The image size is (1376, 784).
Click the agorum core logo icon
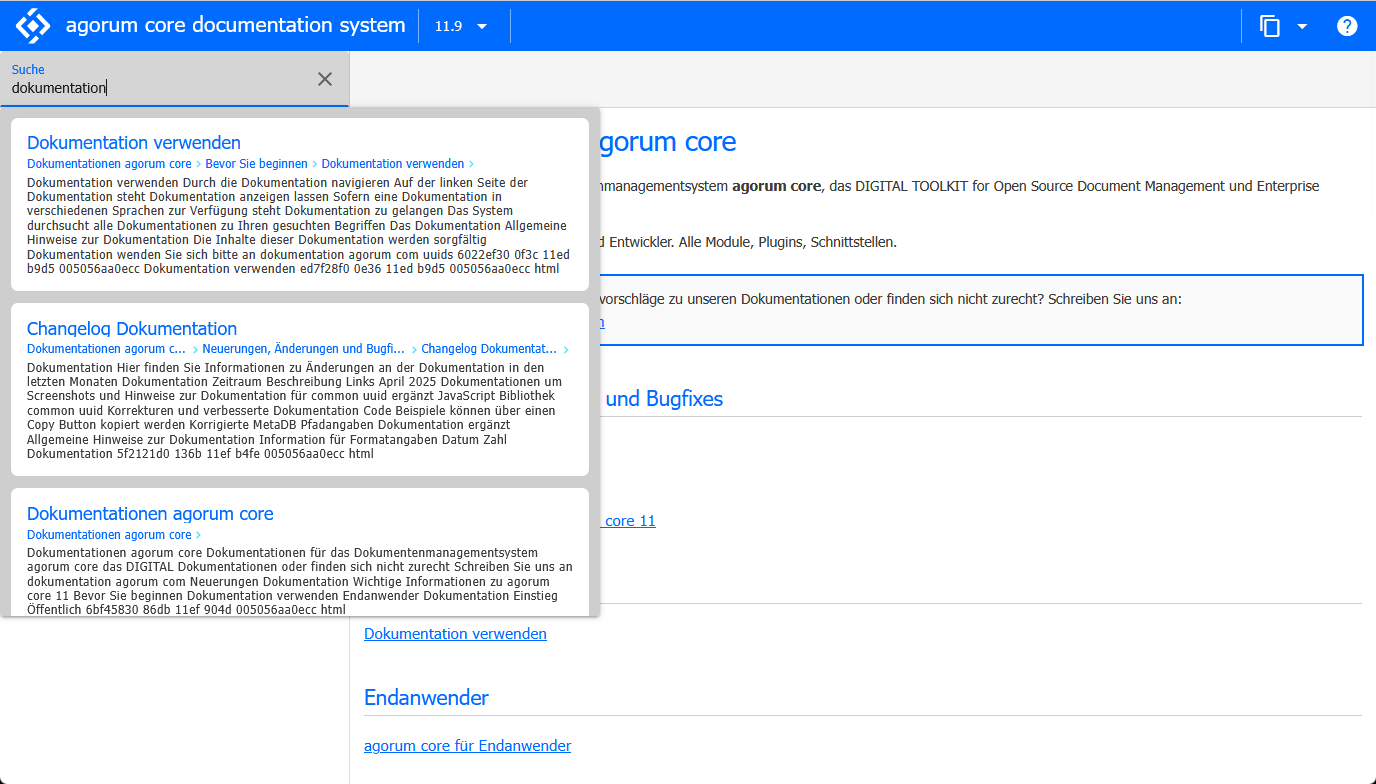33,25
